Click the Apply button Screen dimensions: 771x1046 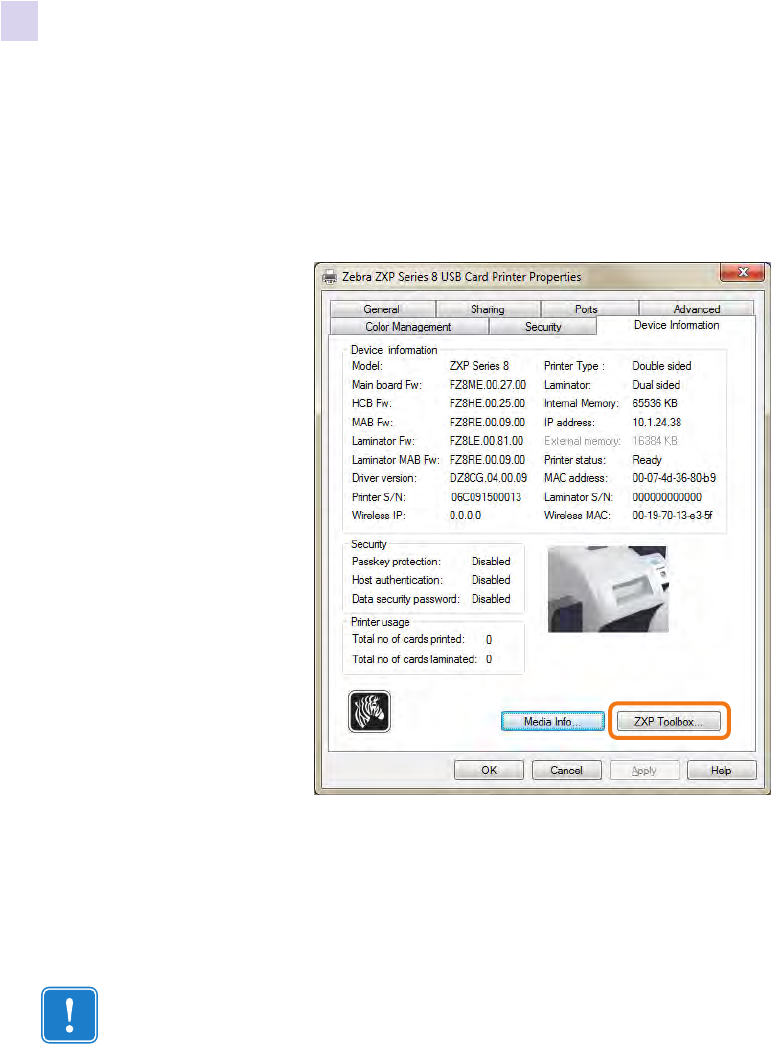click(644, 770)
